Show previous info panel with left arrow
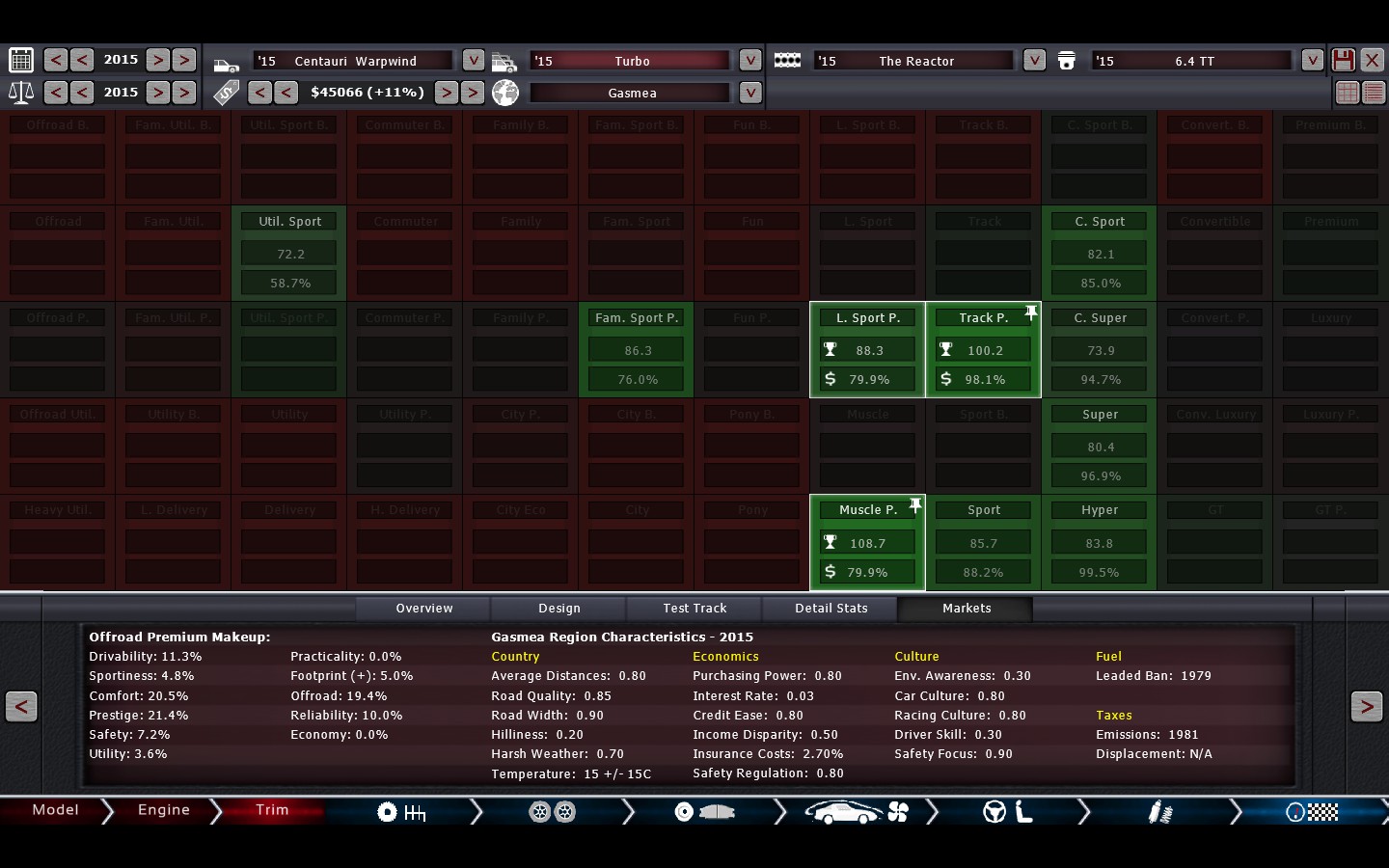 click(21, 707)
